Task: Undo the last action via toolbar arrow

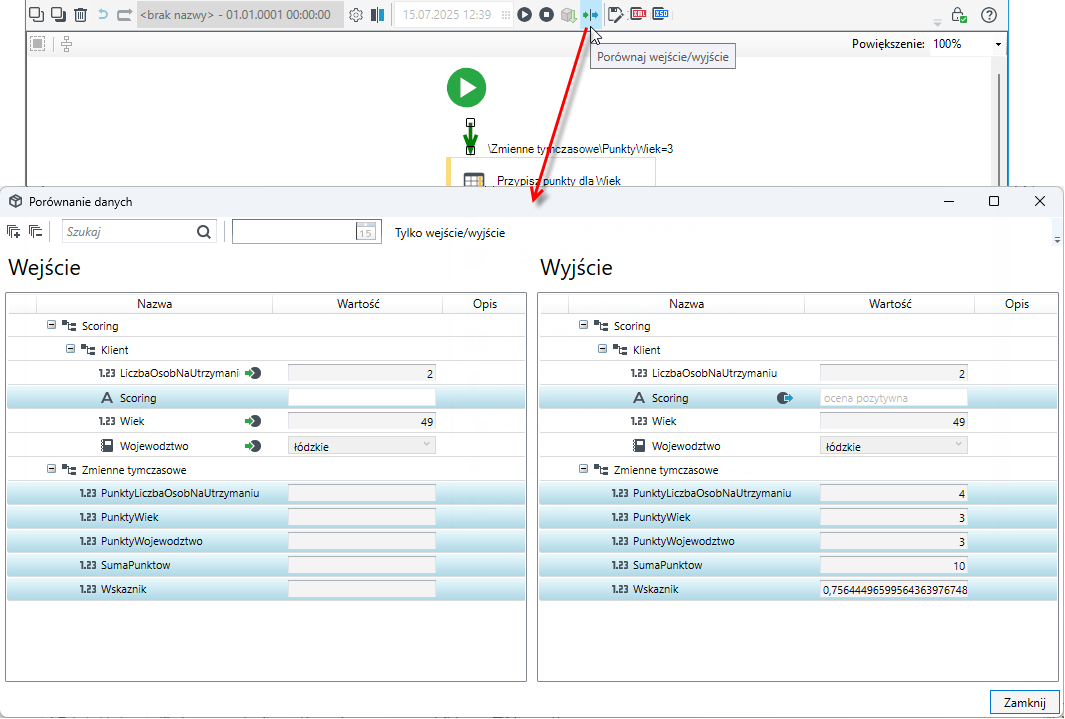Action: (103, 14)
